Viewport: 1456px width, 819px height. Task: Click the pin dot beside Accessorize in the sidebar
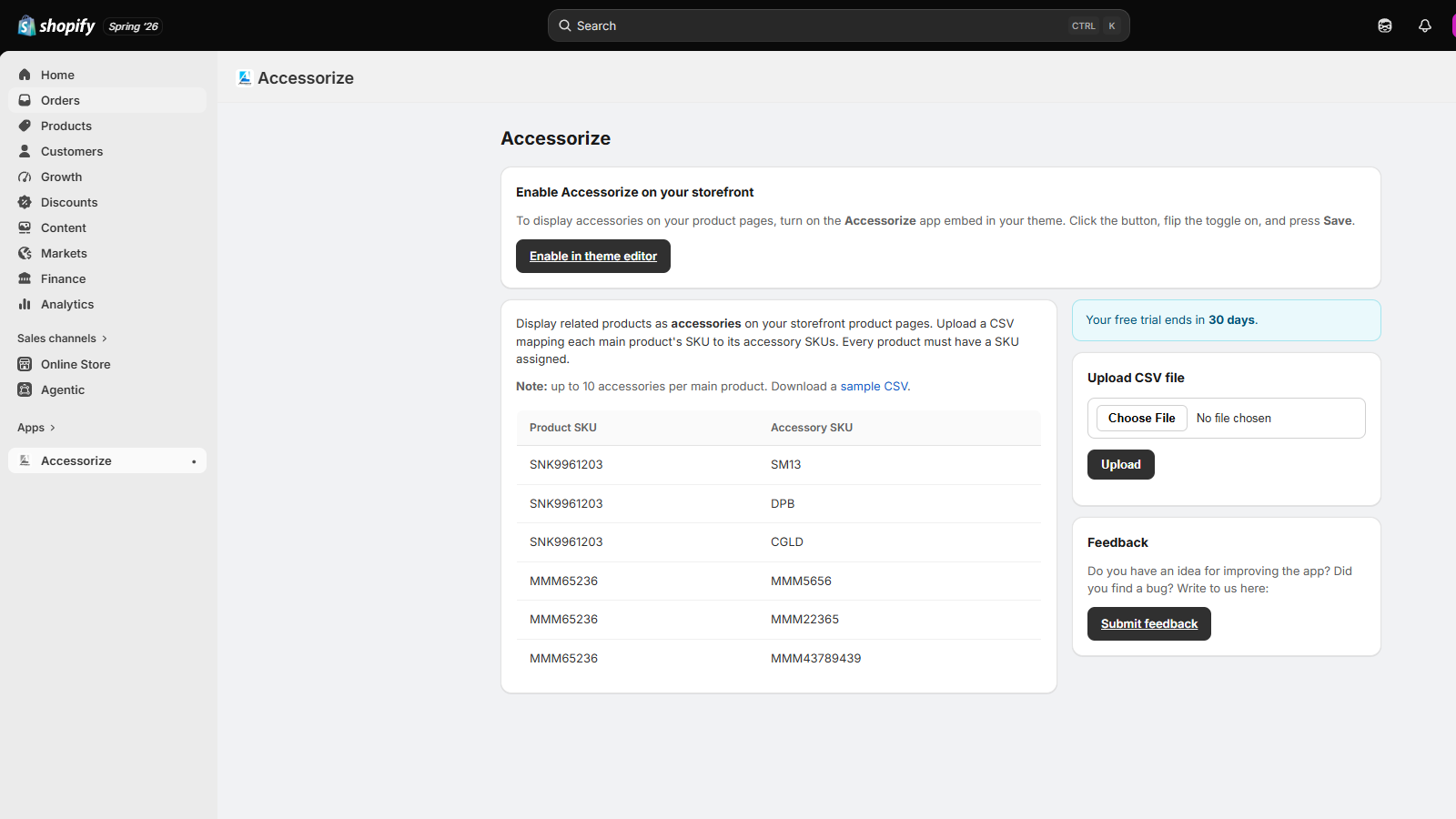(x=194, y=461)
